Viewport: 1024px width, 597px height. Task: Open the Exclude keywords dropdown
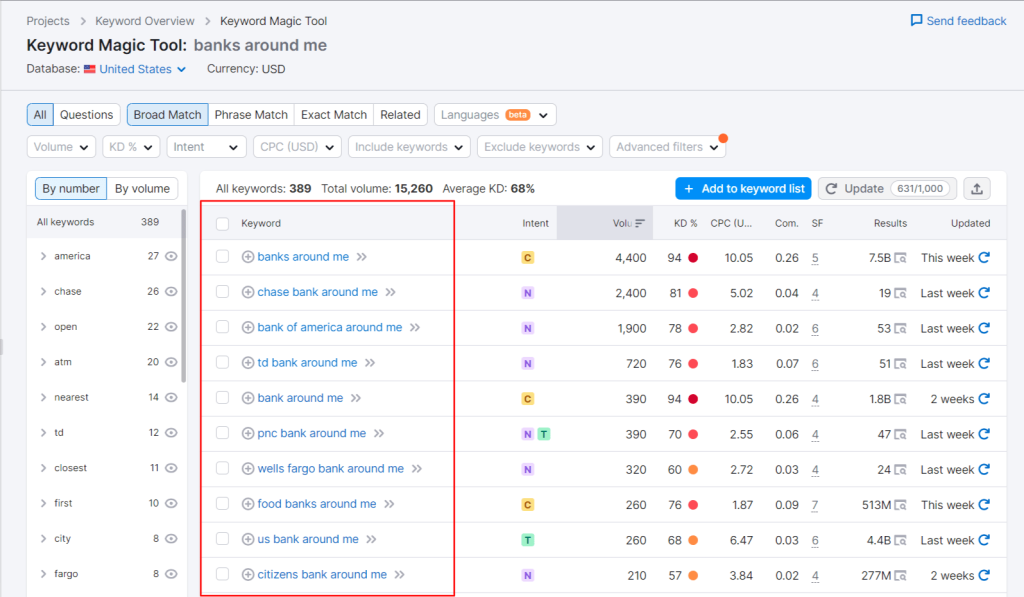[539, 147]
